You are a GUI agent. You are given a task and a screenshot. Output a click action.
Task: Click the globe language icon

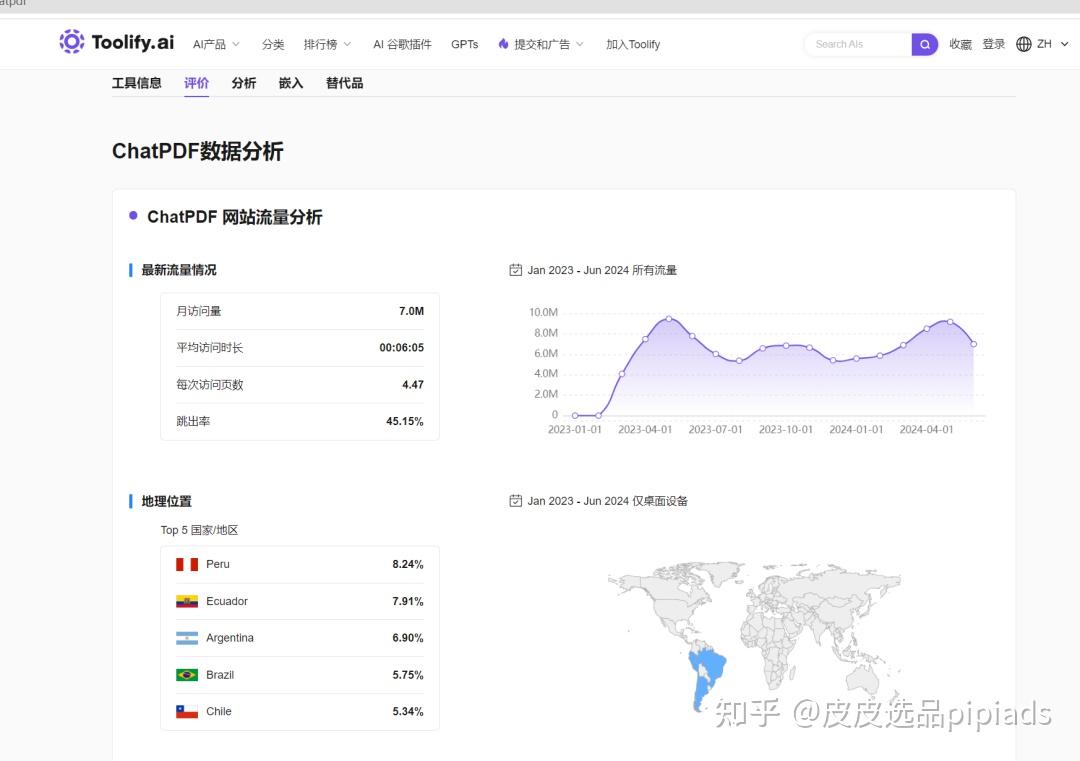(1024, 44)
